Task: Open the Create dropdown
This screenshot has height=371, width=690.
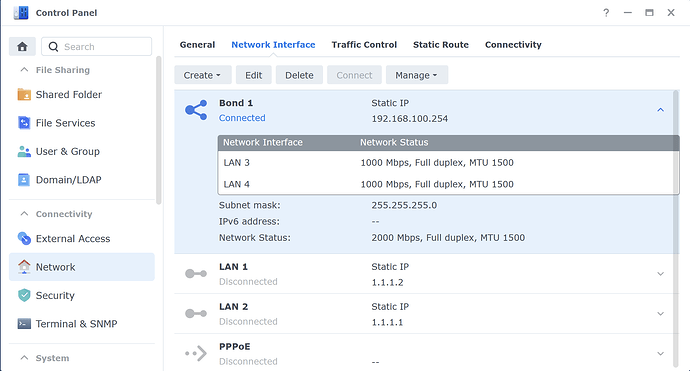Action: coord(202,75)
